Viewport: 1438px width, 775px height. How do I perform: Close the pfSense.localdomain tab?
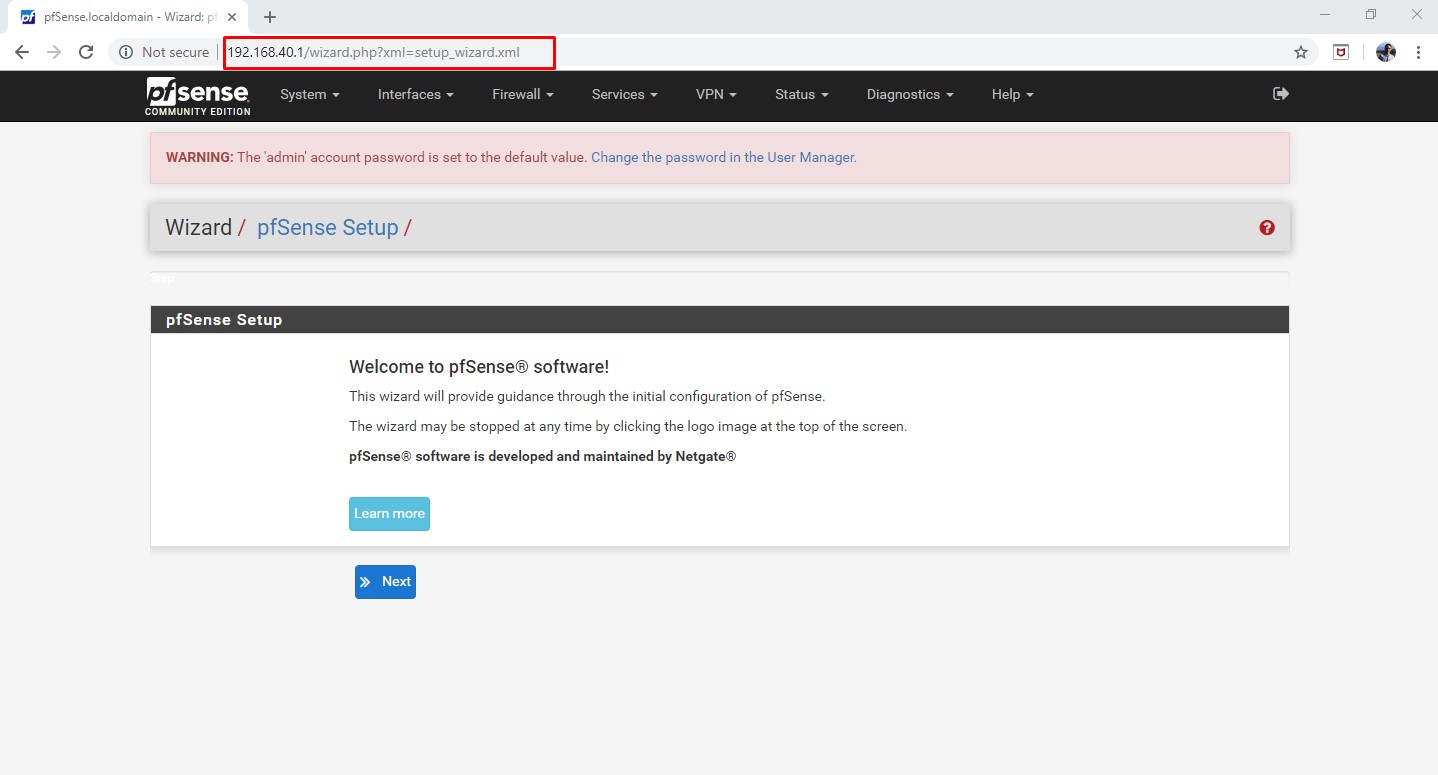click(x=232, y=17)
